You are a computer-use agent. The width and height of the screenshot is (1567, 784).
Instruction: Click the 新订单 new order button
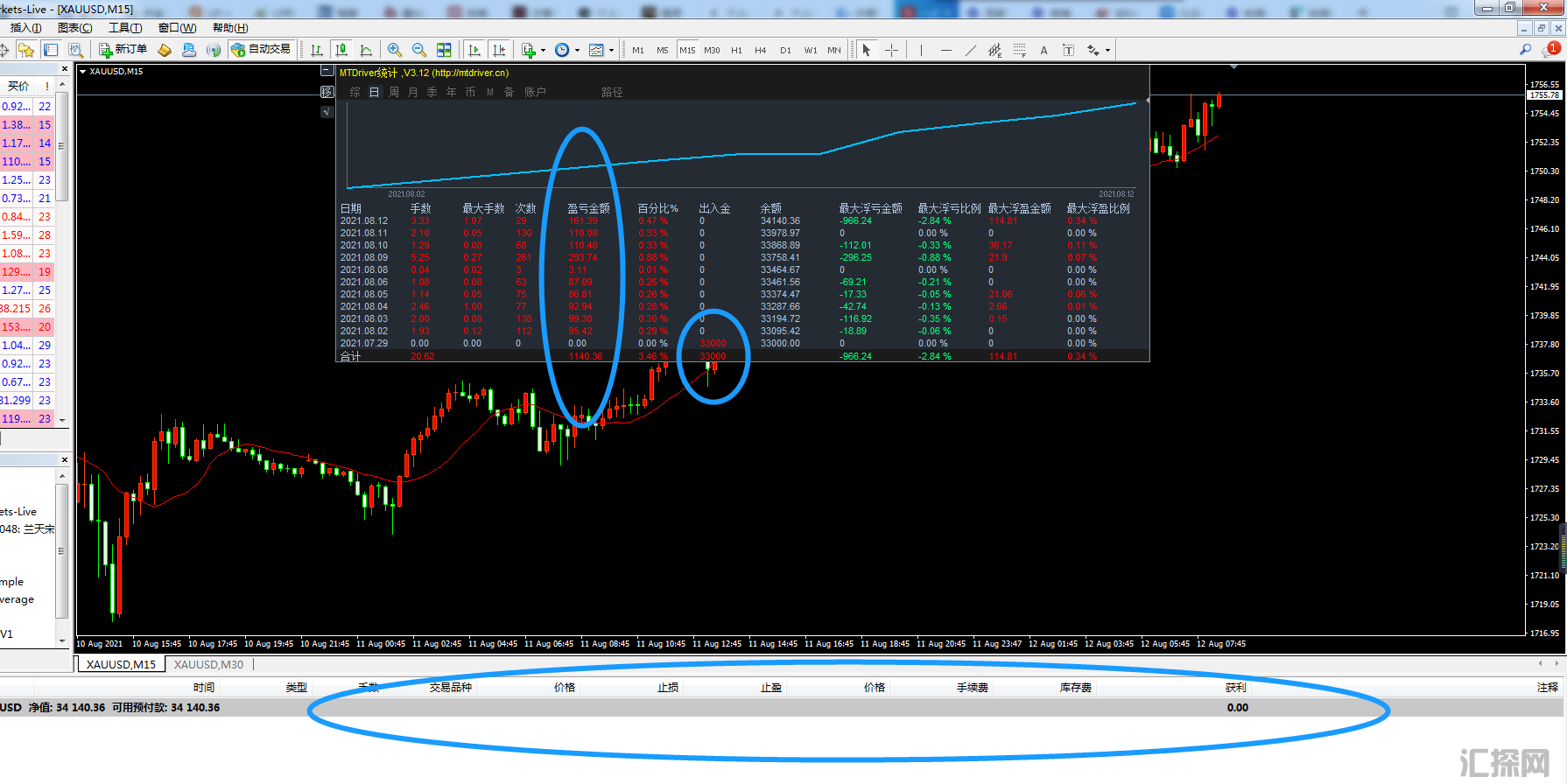pos(123,50)
